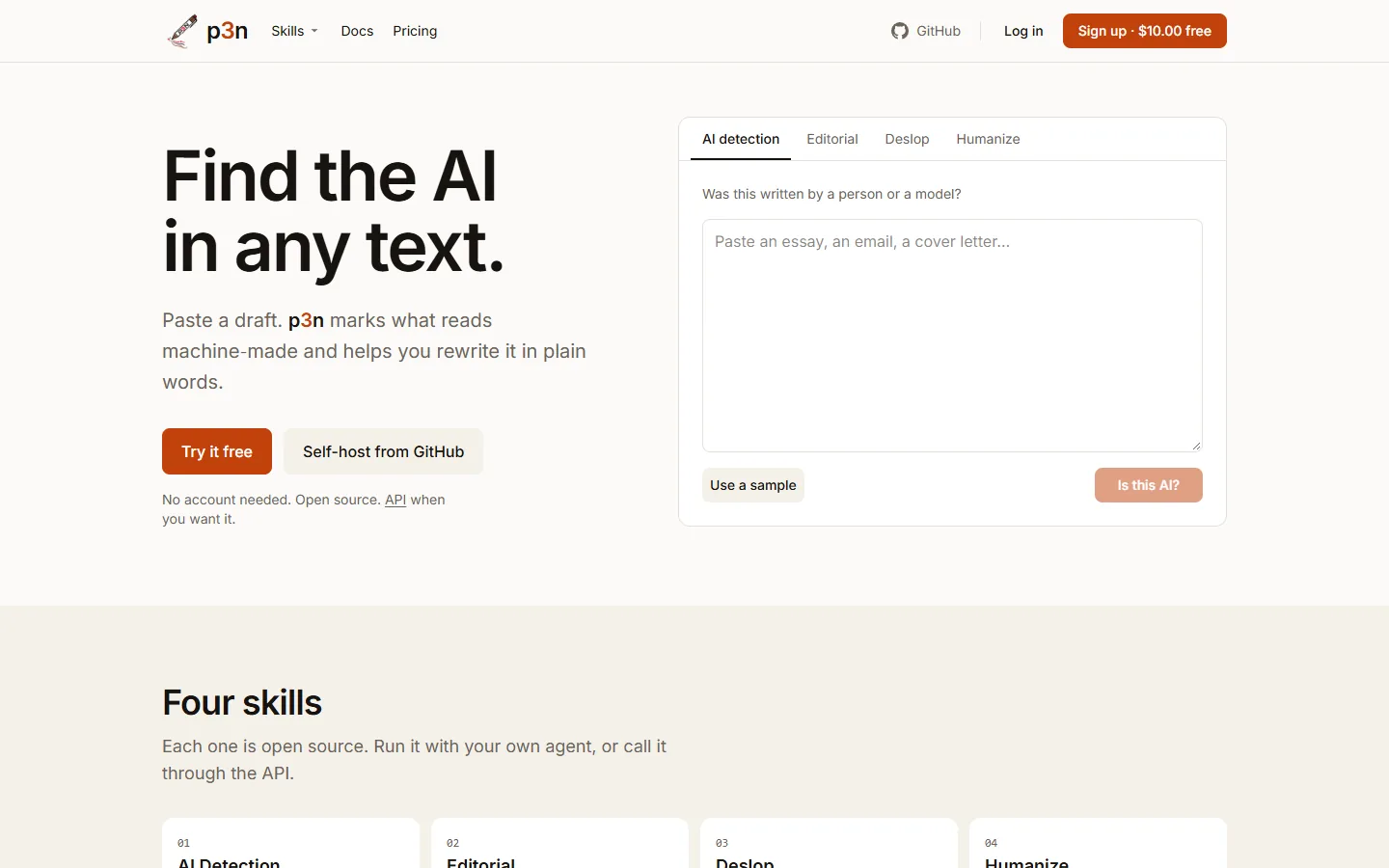1389x868 pixels.
Task: Click the p3n brand name text
Action: [x=228, y=31]
